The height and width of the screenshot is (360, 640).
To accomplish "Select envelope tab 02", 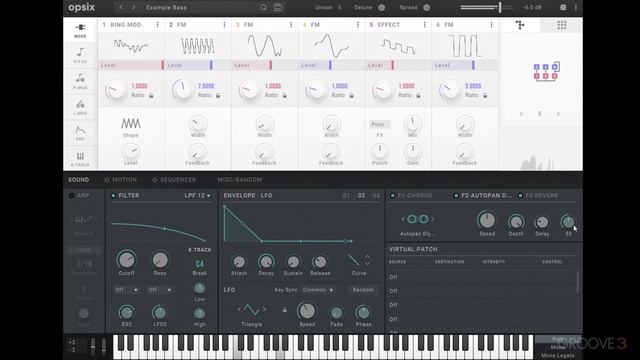I will (361, 196).
